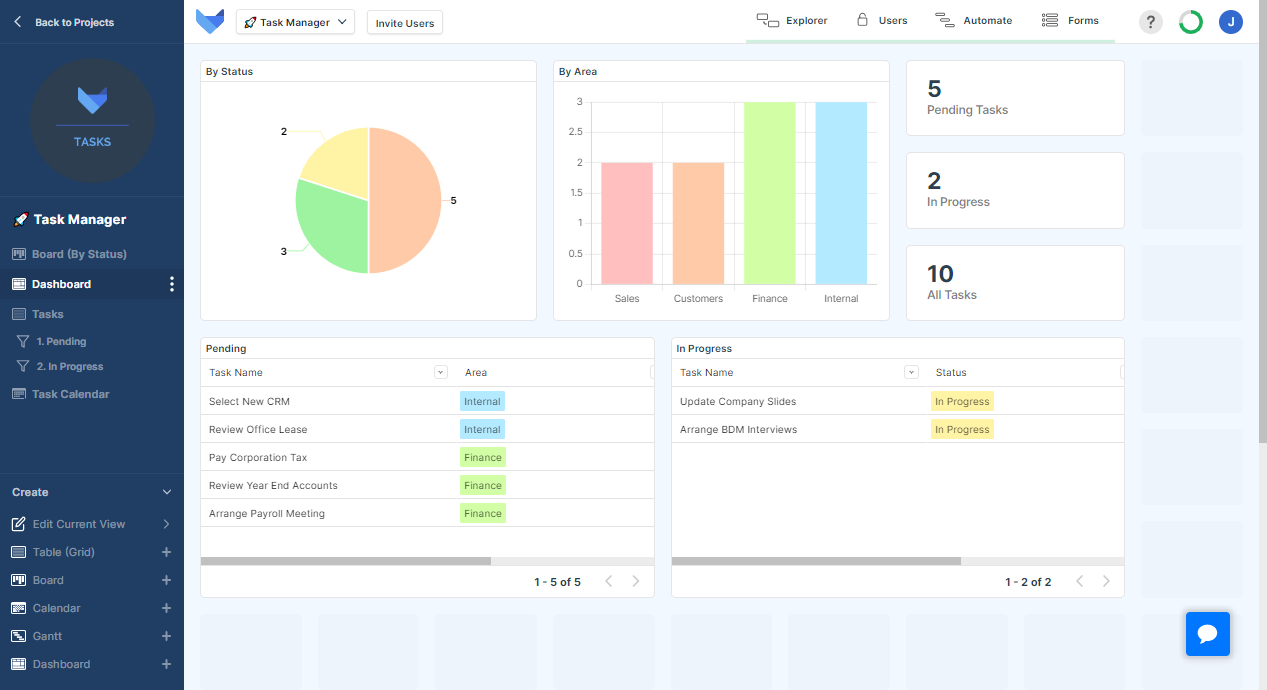Viewport: 1267px width, 690px height.
Task: Add a new Gantt view with plus
Action: (166, 636)
